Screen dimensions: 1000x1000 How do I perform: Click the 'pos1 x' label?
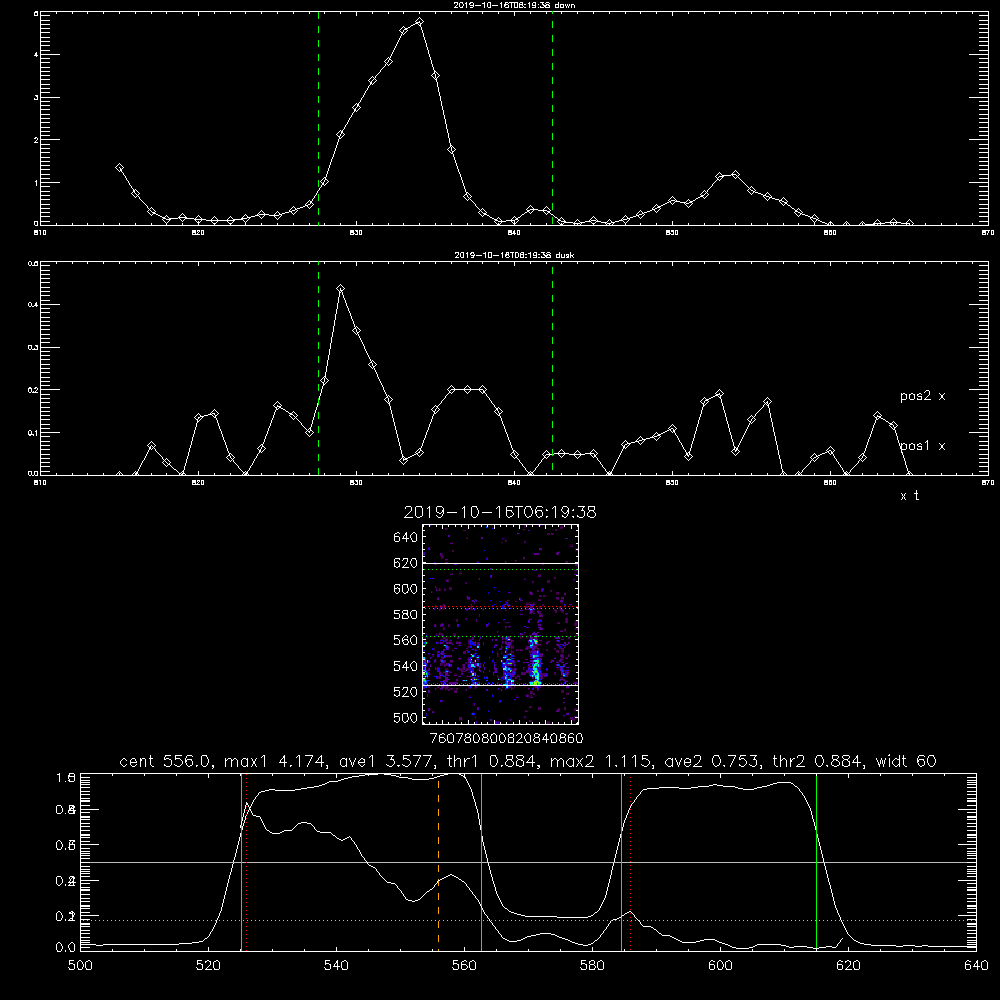pos(922,446)
